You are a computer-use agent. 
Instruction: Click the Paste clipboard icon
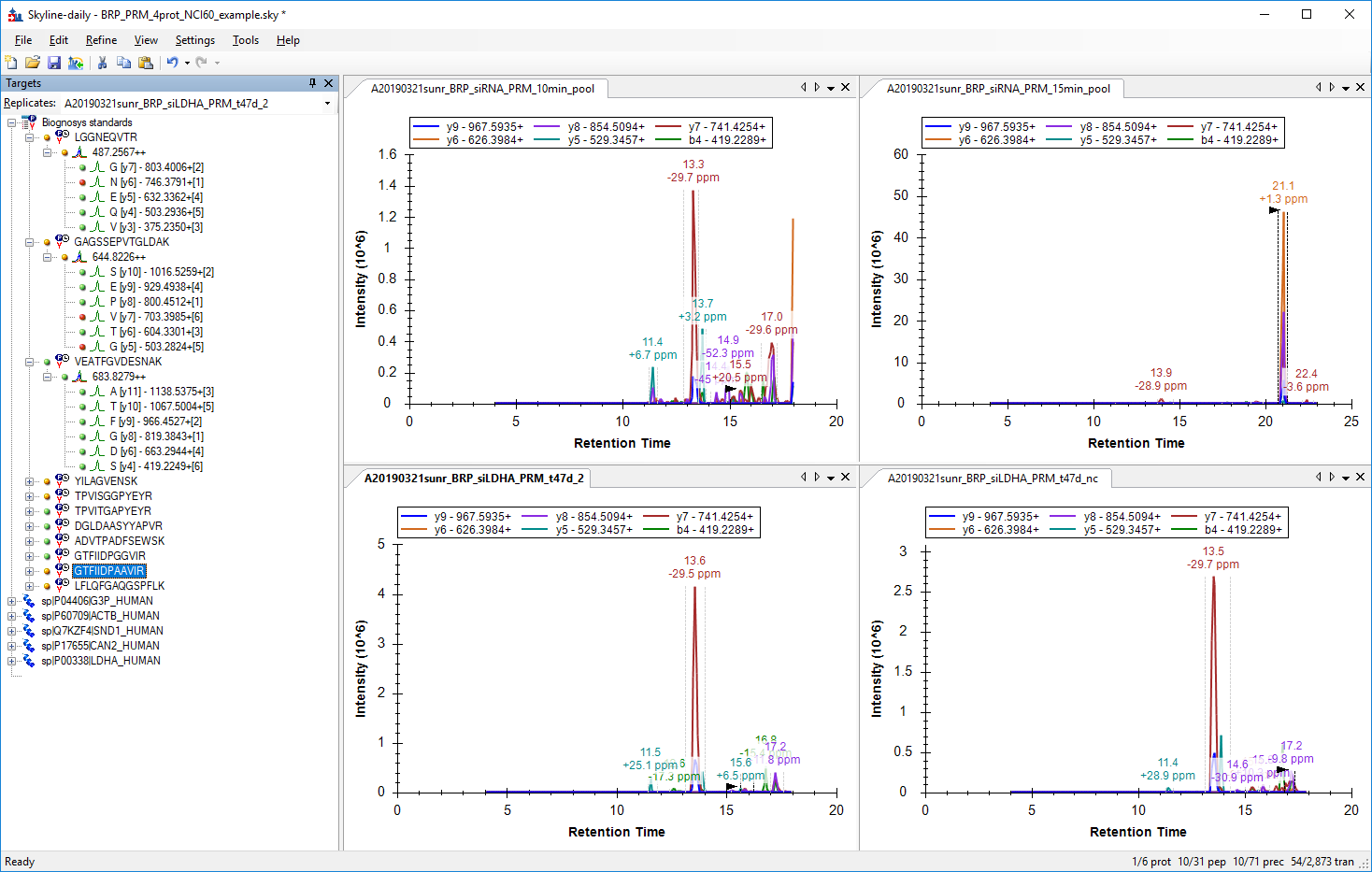tap(146, 63)
